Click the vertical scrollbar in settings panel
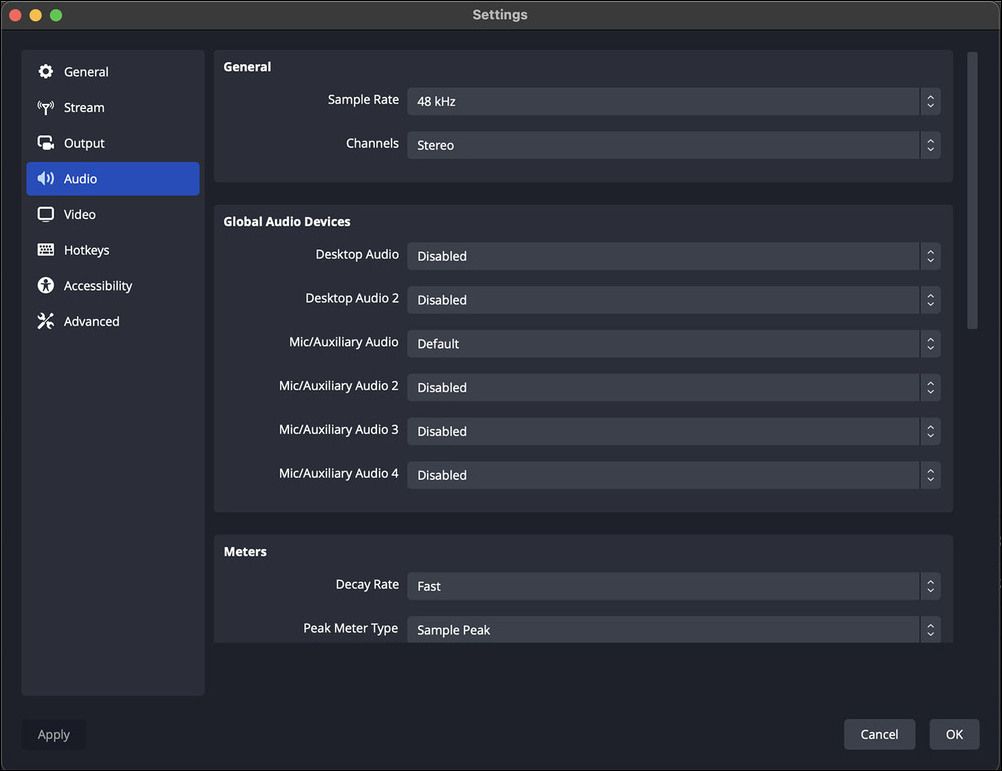 972,190
